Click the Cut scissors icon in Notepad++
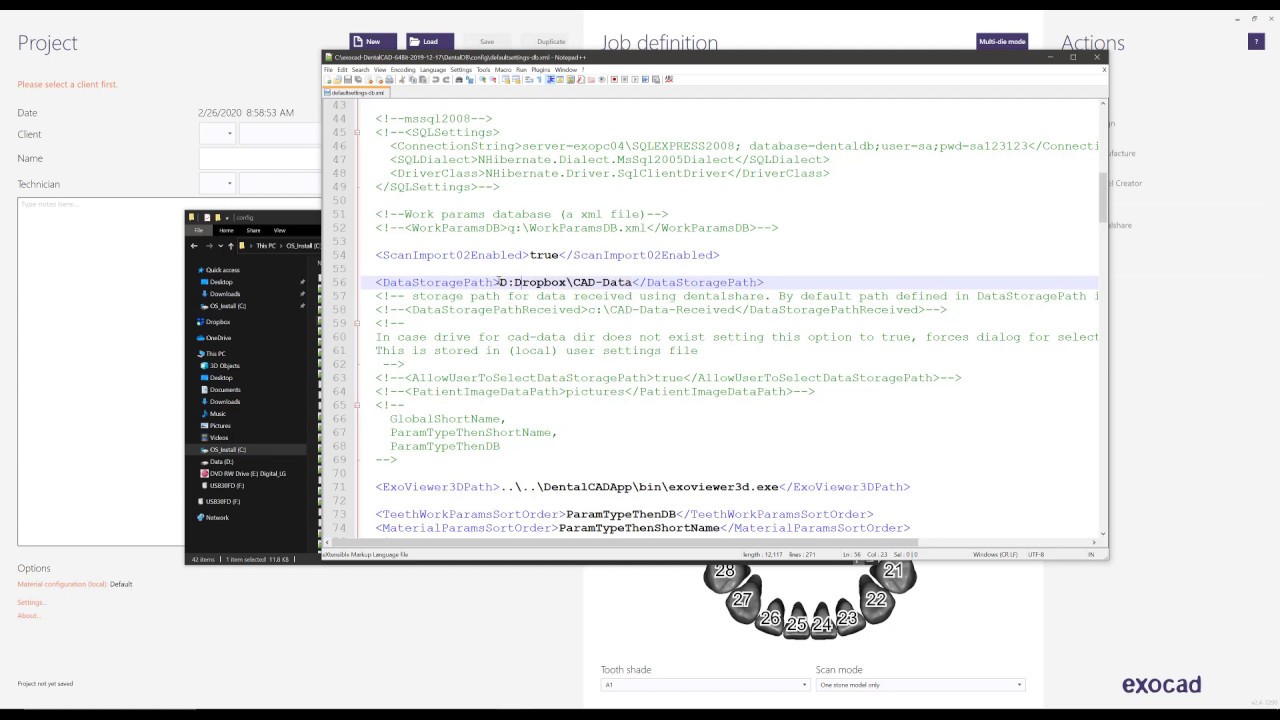 [x=402, y=80]
